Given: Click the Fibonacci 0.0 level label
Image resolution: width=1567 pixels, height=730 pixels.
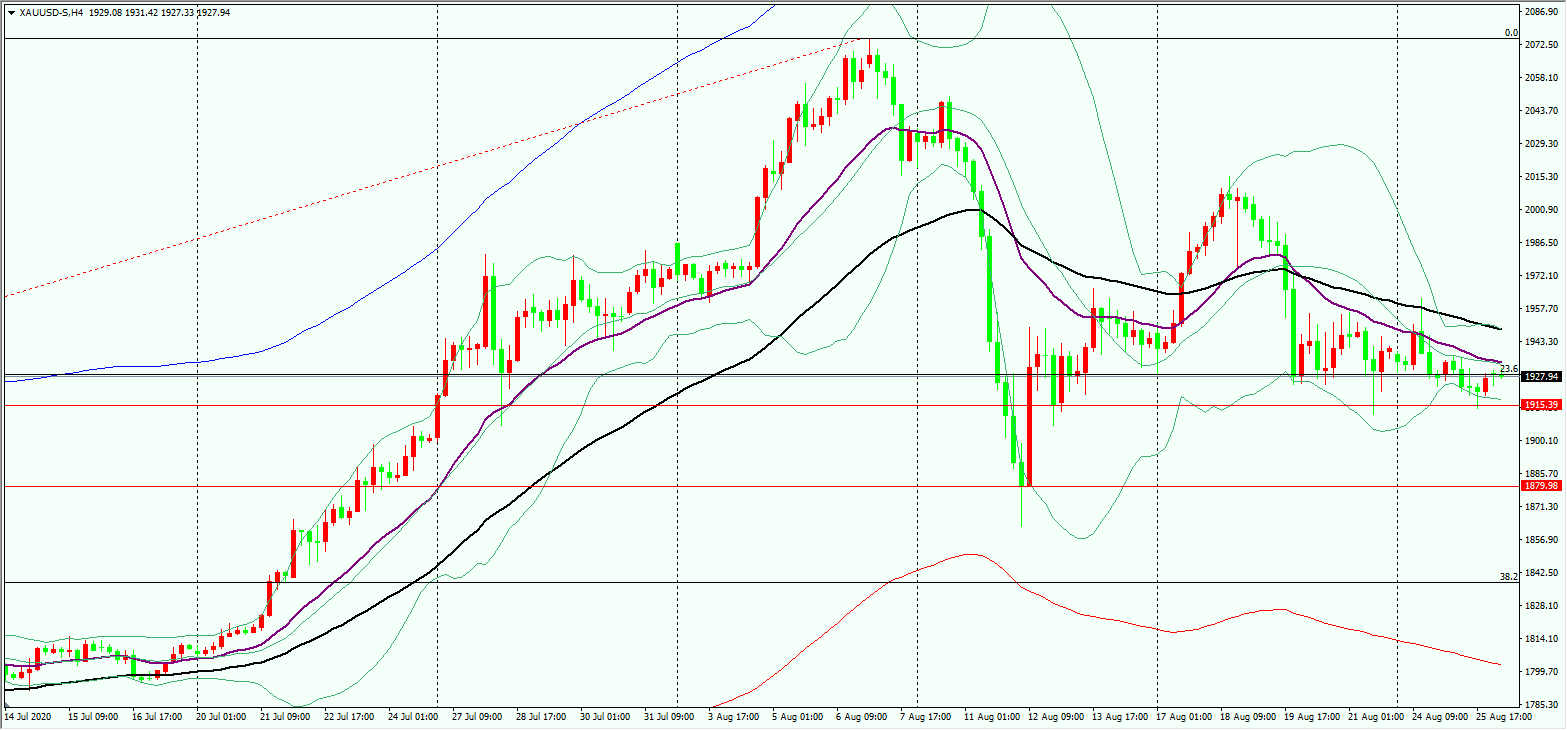Looking at the screenshot, I should pyautogui.click(x=1511, y=32).
